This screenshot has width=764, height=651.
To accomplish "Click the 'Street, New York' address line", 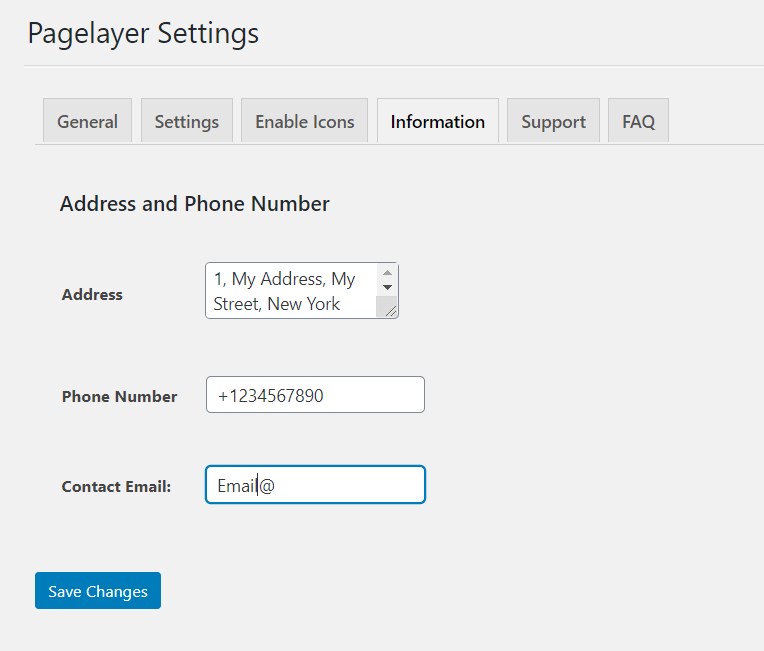I will coord(277,304).
